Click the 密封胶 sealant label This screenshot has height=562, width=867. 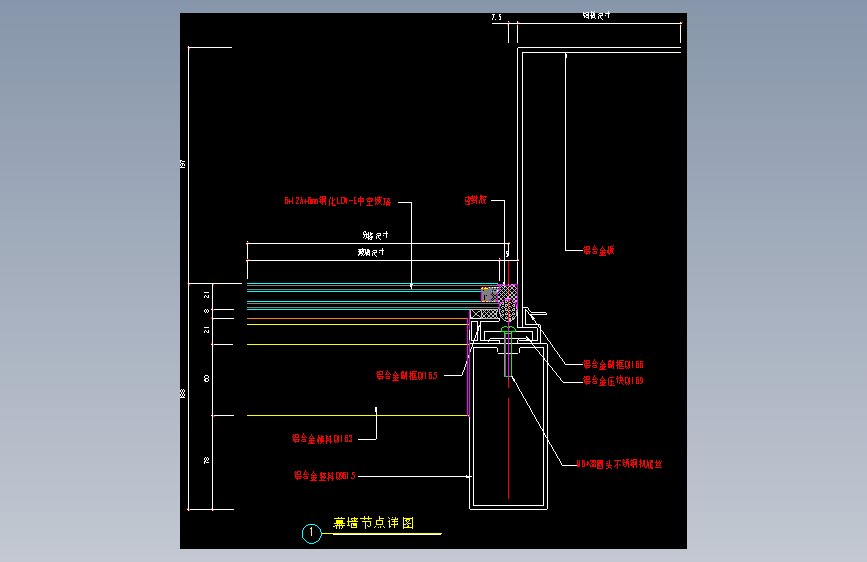[476, 200]
